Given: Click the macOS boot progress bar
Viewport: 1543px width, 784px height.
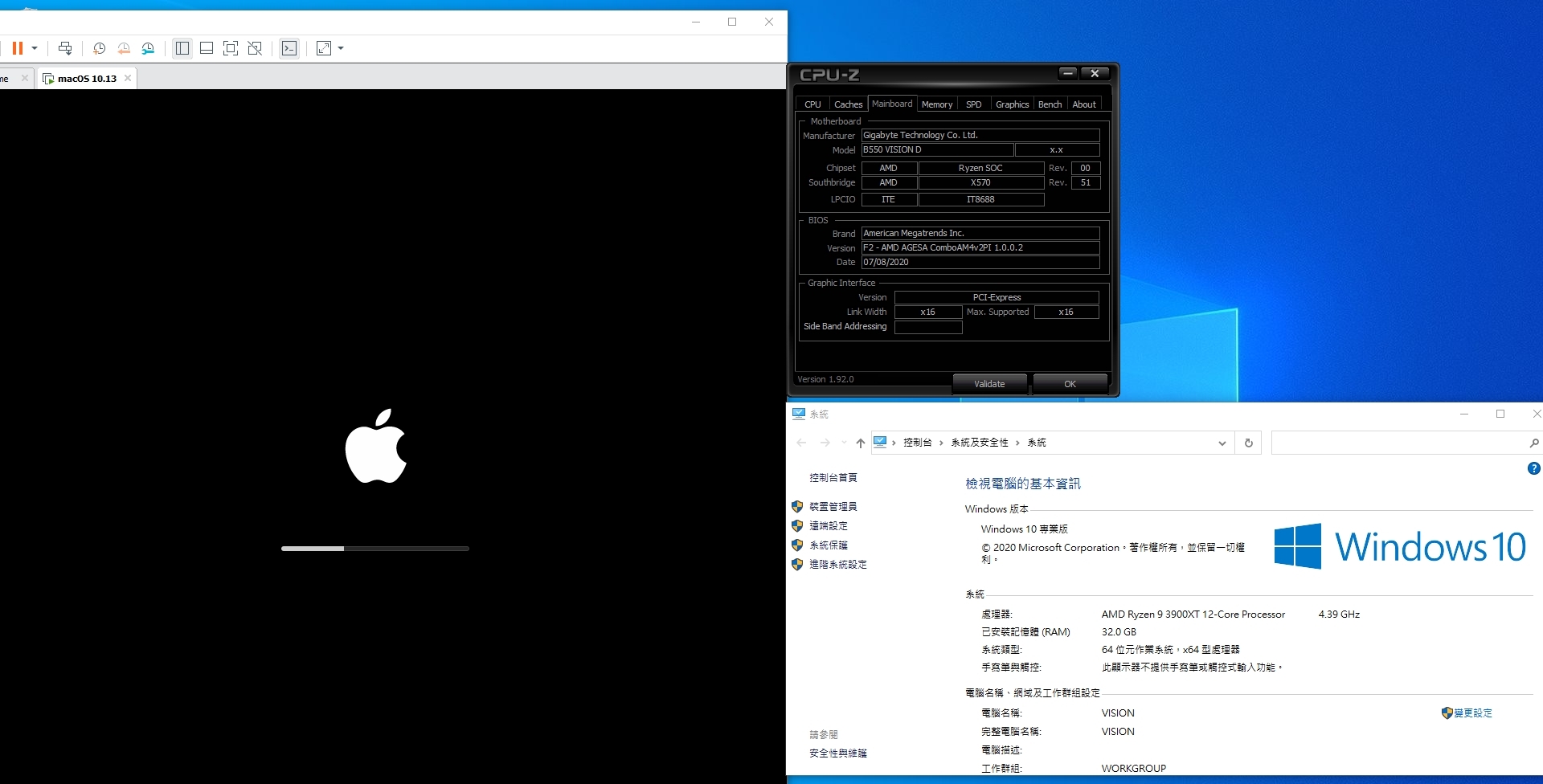Looking at the screenshot, I should coord(375,549).
